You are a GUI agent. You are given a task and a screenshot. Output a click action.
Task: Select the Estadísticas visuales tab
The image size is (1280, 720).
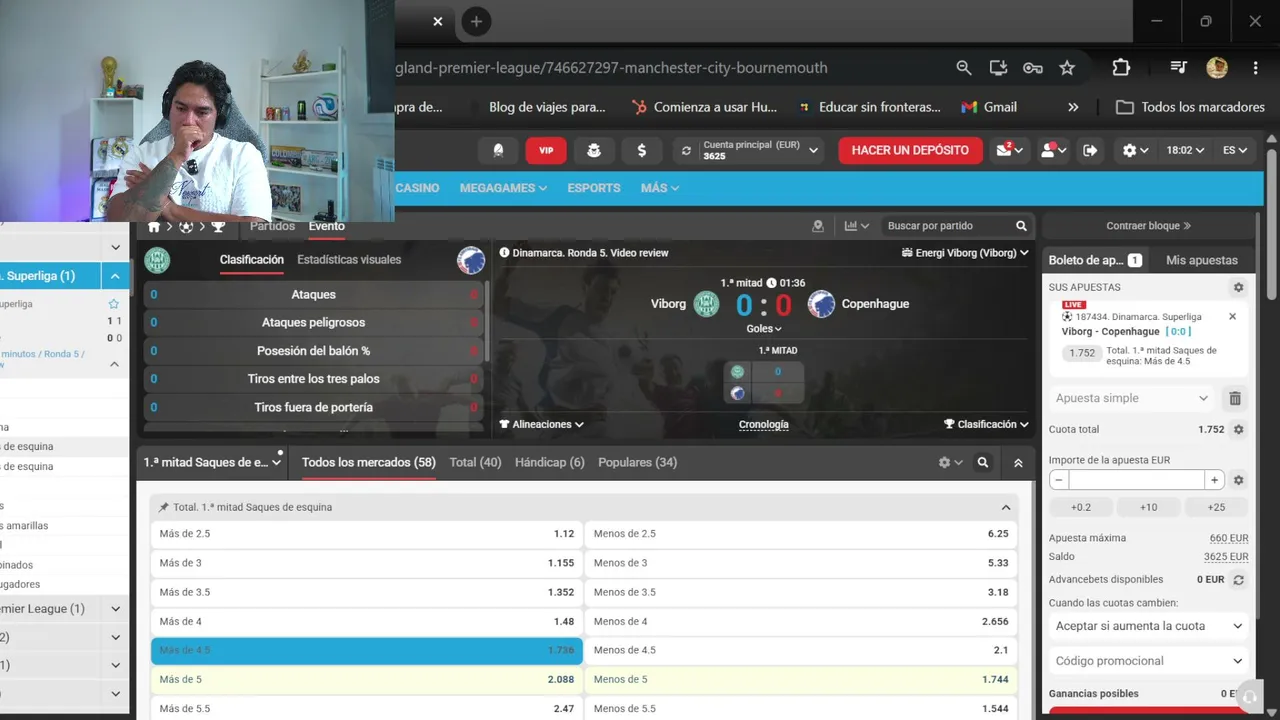pyautogui.click(x=349, y=260)
